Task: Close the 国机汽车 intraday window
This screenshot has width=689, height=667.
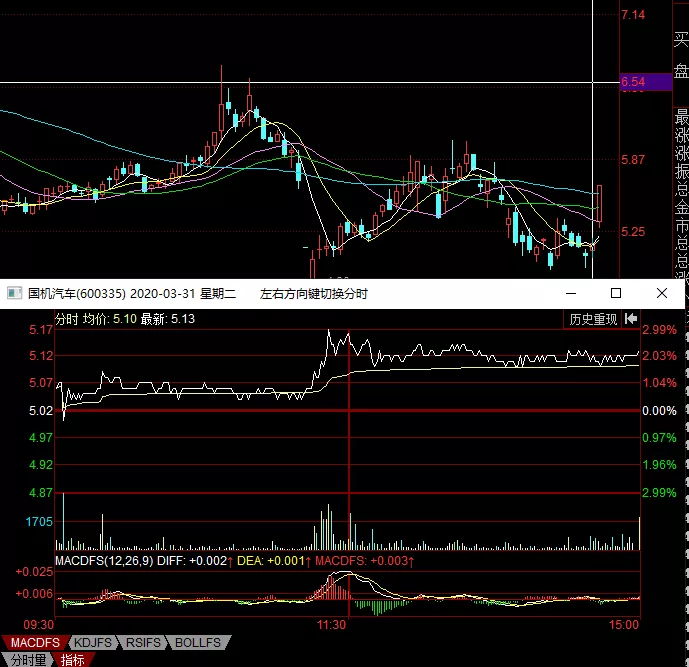Action: pyautogui.click(x=662, y=293)
